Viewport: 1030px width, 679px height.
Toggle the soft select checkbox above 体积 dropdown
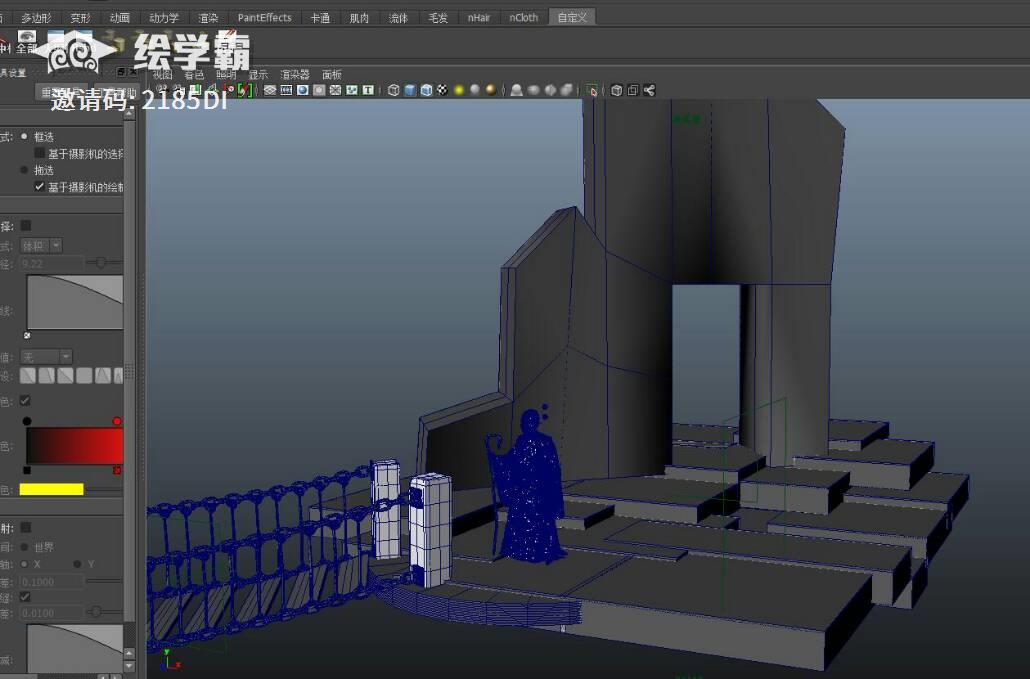(x=26, y=225)
